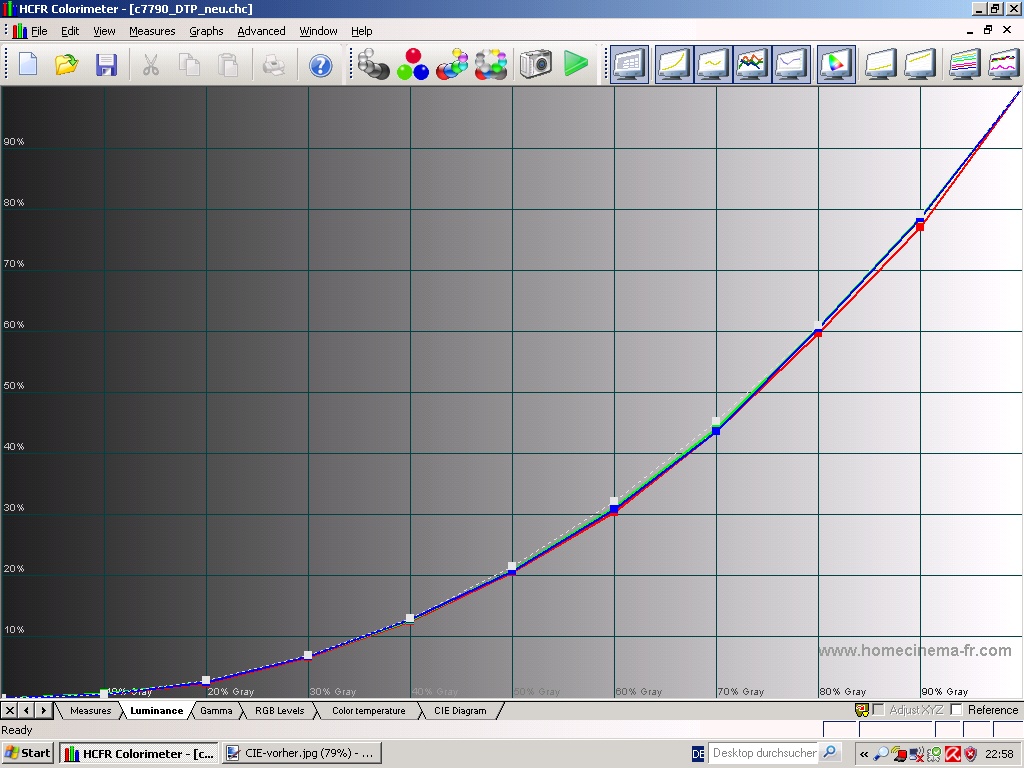Open the Measures menu
The image size is (1024, 768).
[x=152, y=31]
